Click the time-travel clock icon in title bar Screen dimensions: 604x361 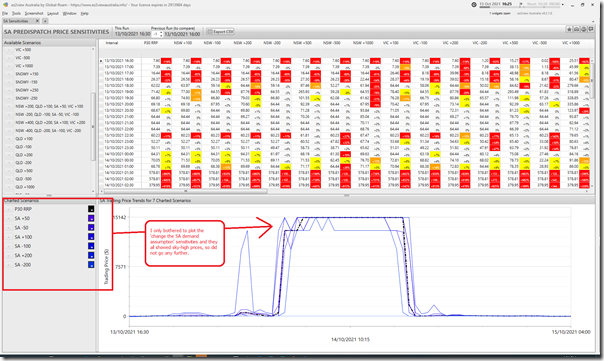474,5
